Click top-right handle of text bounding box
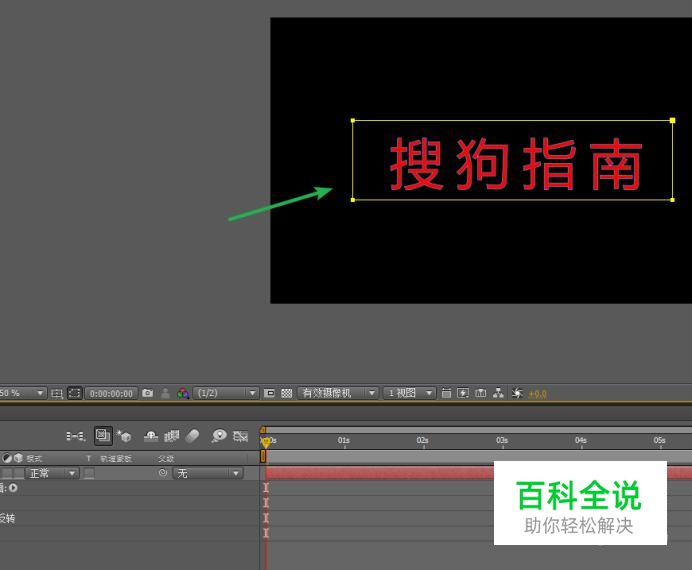This screenshot has height=570, width=692. tap(672, 120)
